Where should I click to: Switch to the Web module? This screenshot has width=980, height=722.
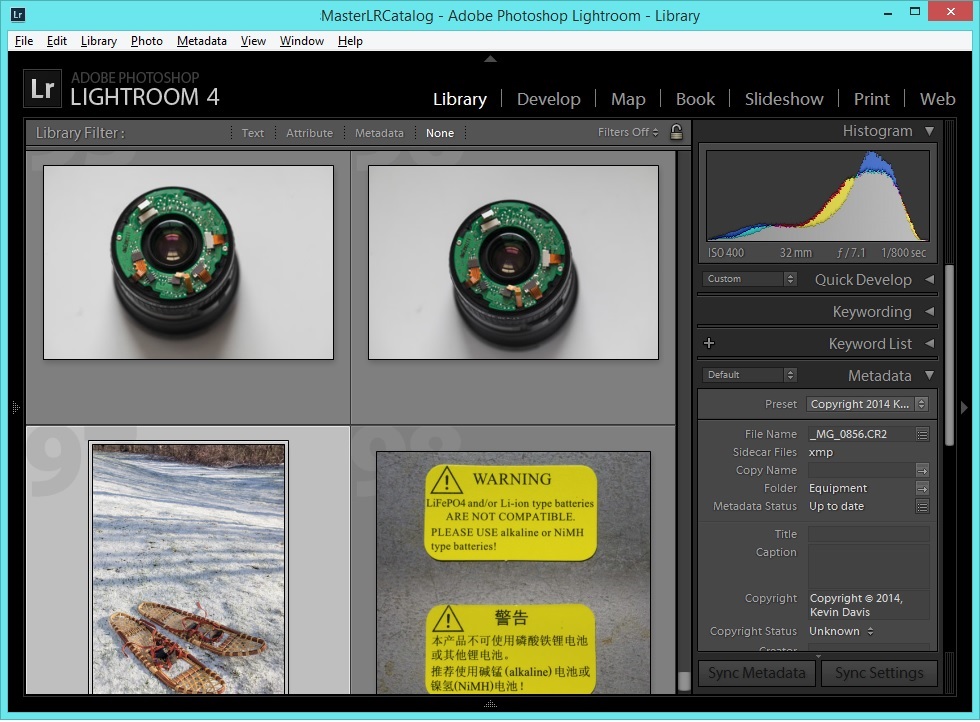(938, 99)
